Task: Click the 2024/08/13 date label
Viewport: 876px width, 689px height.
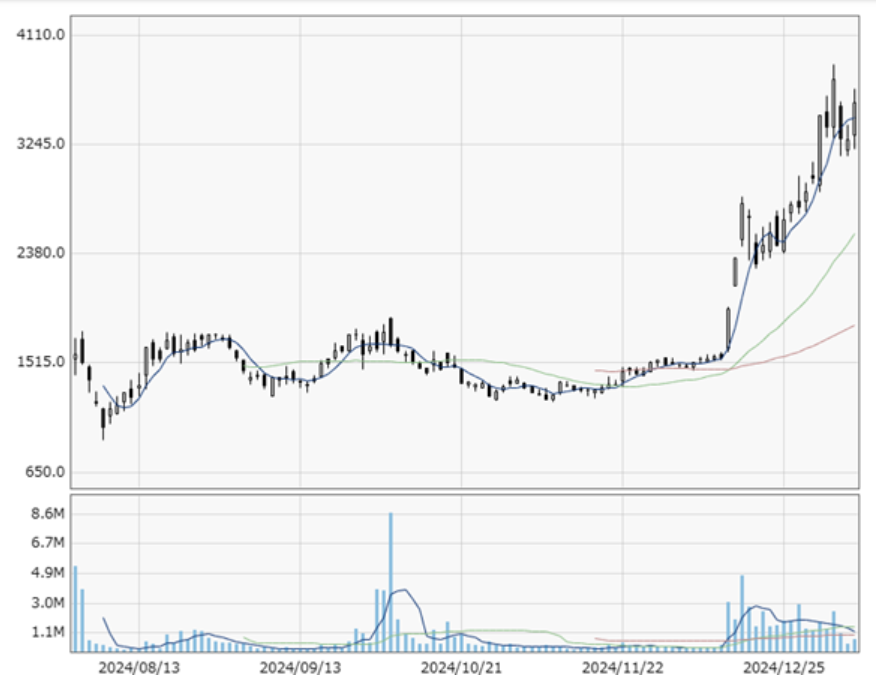Action: click(139, 668)
